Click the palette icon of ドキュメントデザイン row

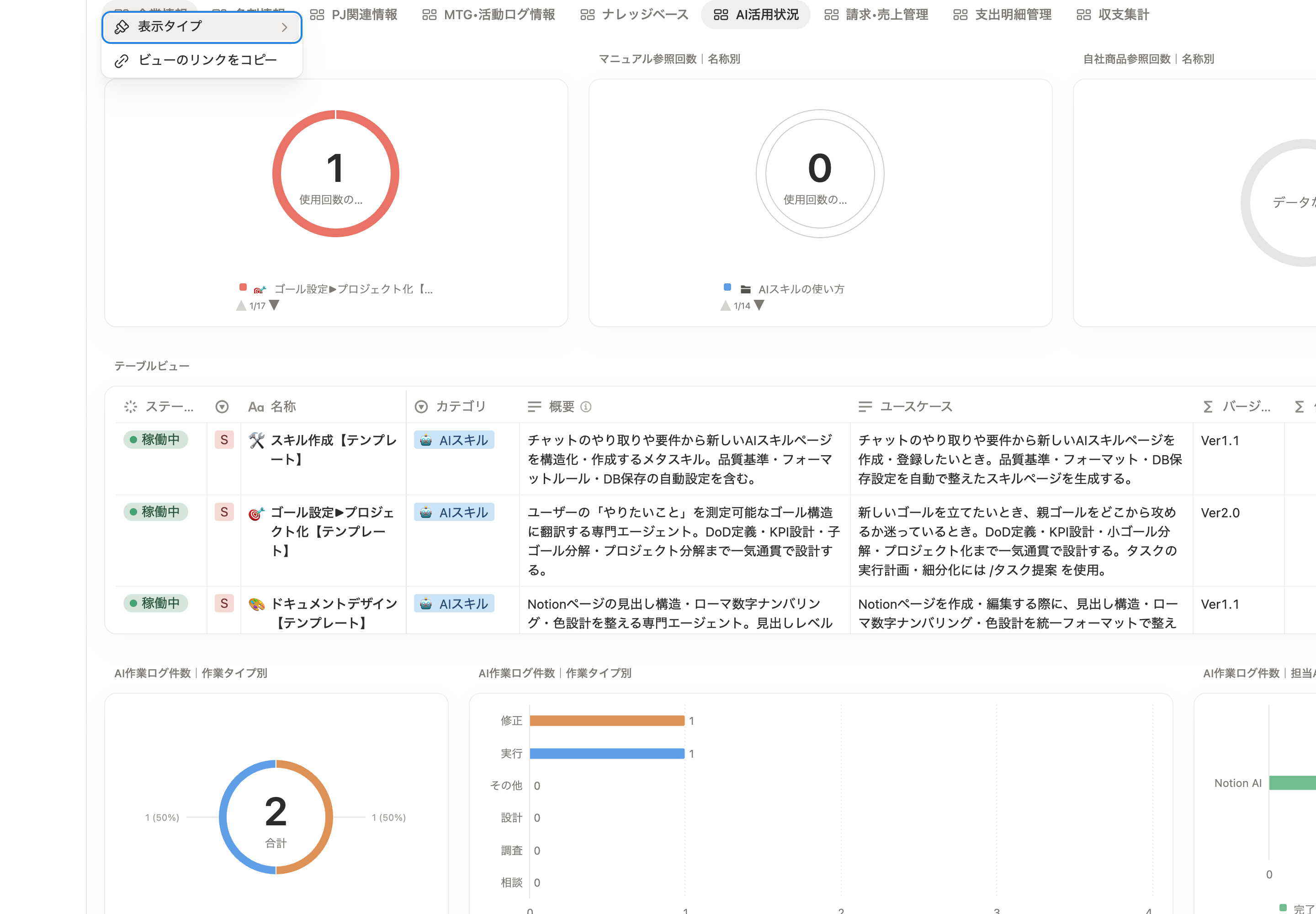point(256,604)
